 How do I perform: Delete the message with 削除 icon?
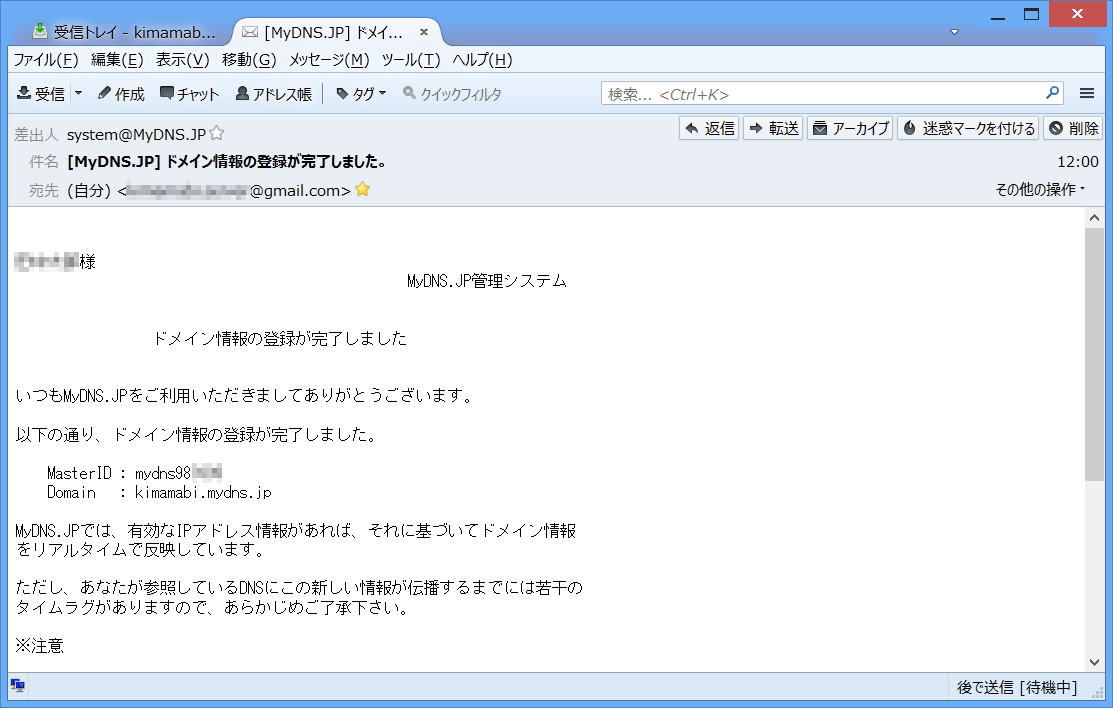coord(1073,128)
